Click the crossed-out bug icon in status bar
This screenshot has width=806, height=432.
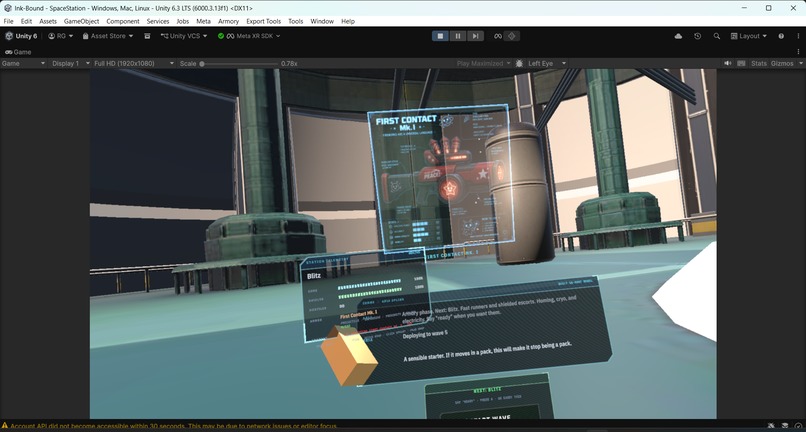(x=771, y=426)
